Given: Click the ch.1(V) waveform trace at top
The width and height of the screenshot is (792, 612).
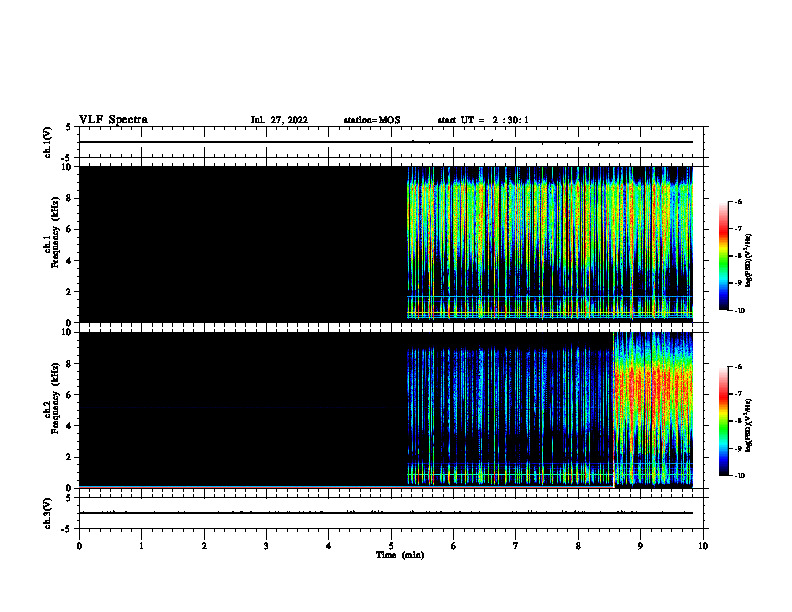Looking at the screenshot, I should 385,142.
